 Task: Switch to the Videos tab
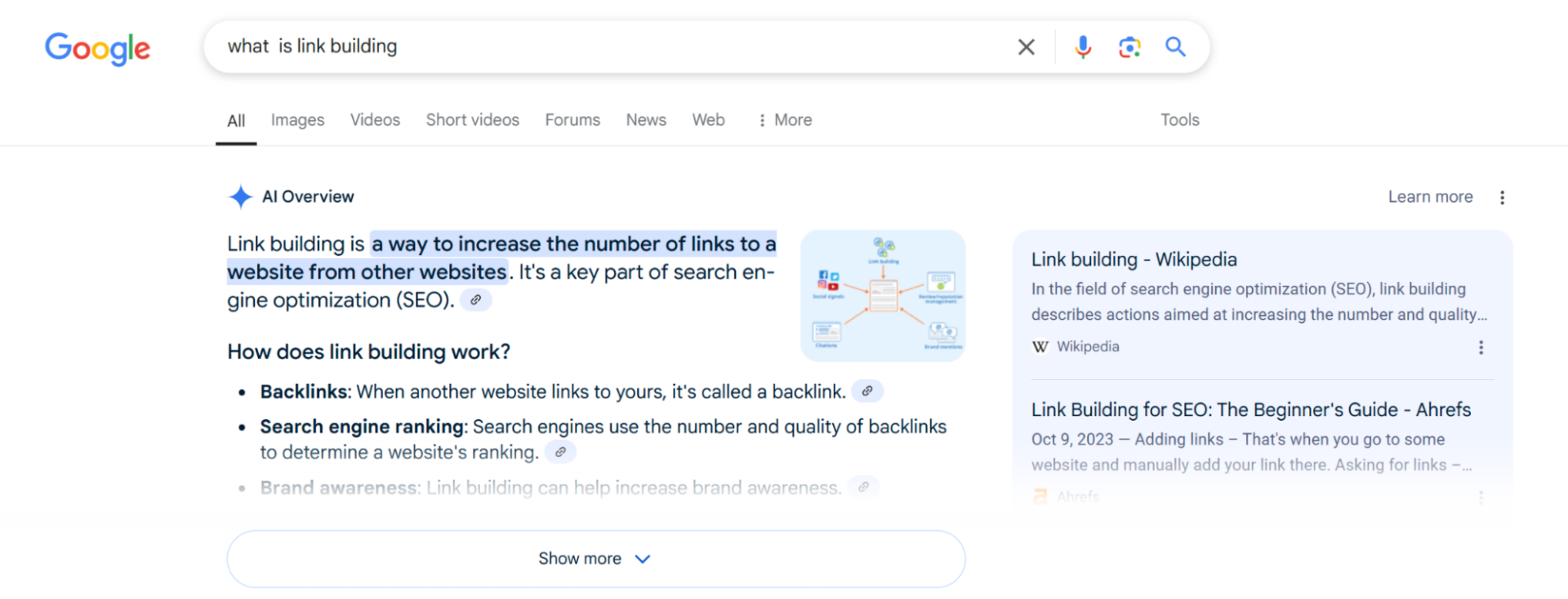[375, 120]
